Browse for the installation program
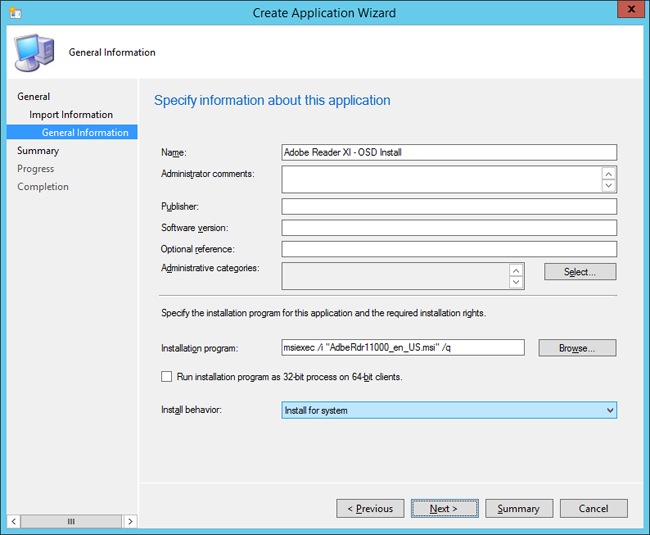This screenshot has height=535, width=650. tap(579, 348)
